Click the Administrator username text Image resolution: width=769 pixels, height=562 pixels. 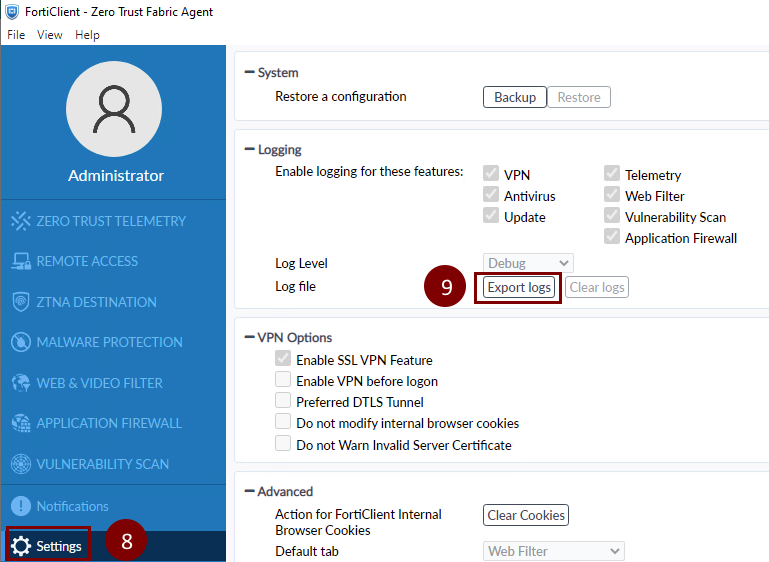click(x=116, y=176)
